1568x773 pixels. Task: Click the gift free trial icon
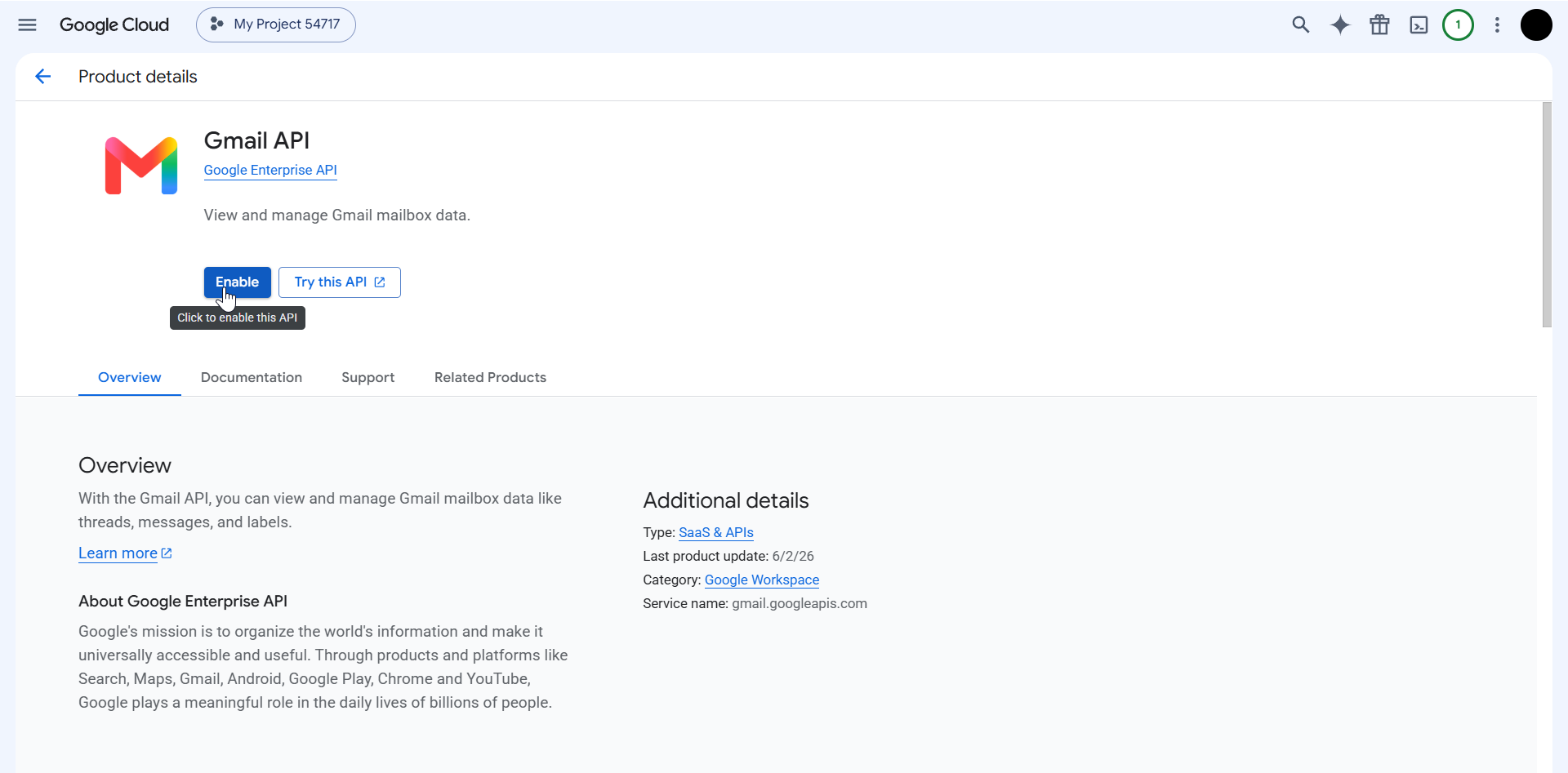tap(1379, 24)
